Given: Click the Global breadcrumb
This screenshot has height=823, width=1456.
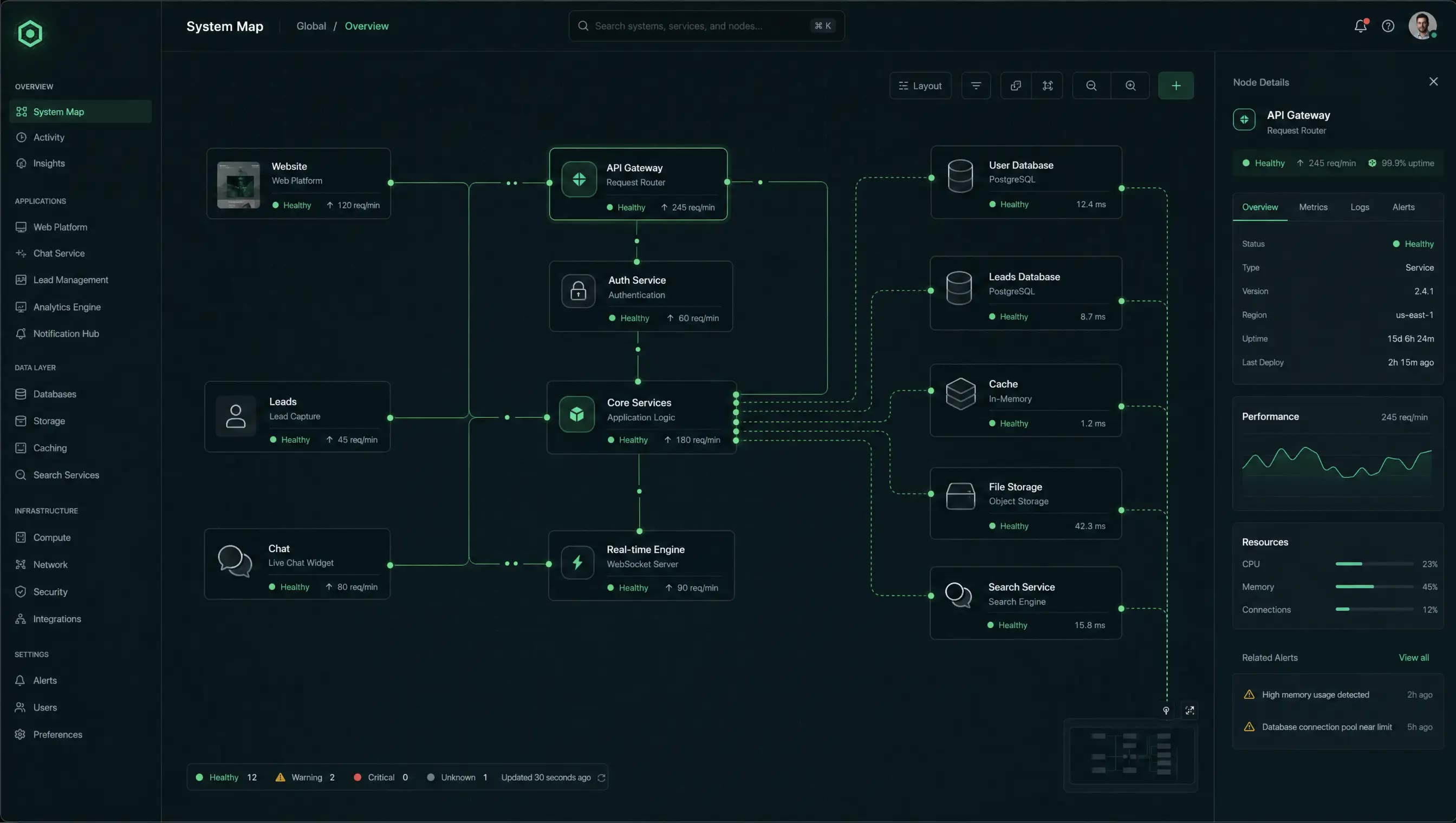Looking at the screenshot, I should (311, 26).
